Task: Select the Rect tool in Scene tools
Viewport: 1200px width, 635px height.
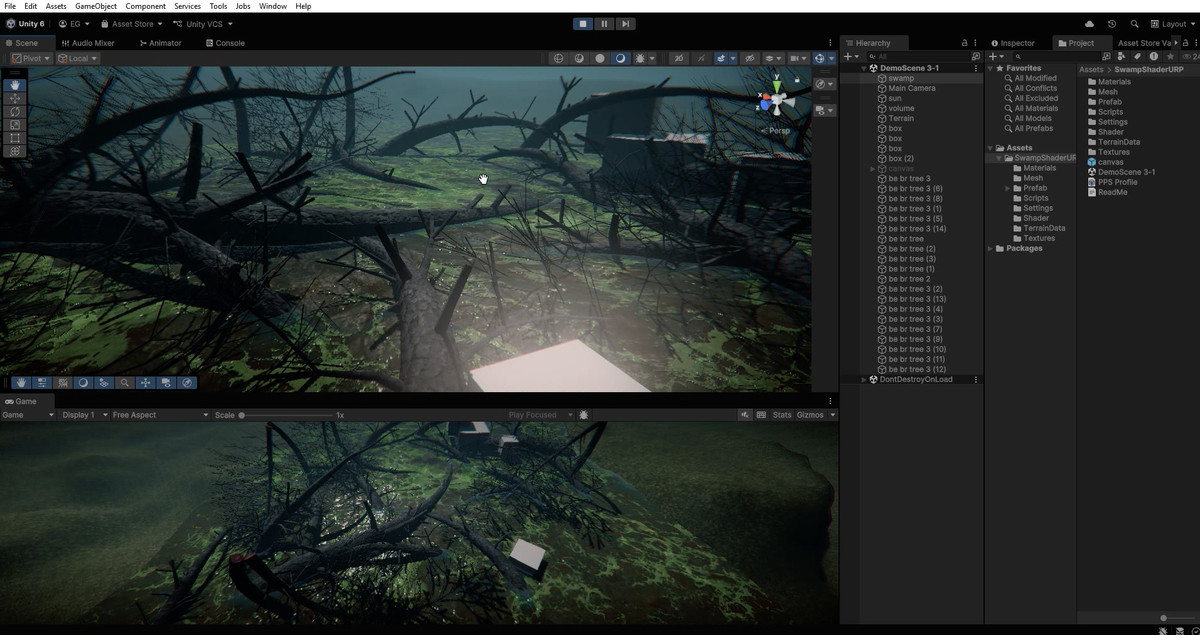Action: tap(15, 137)
